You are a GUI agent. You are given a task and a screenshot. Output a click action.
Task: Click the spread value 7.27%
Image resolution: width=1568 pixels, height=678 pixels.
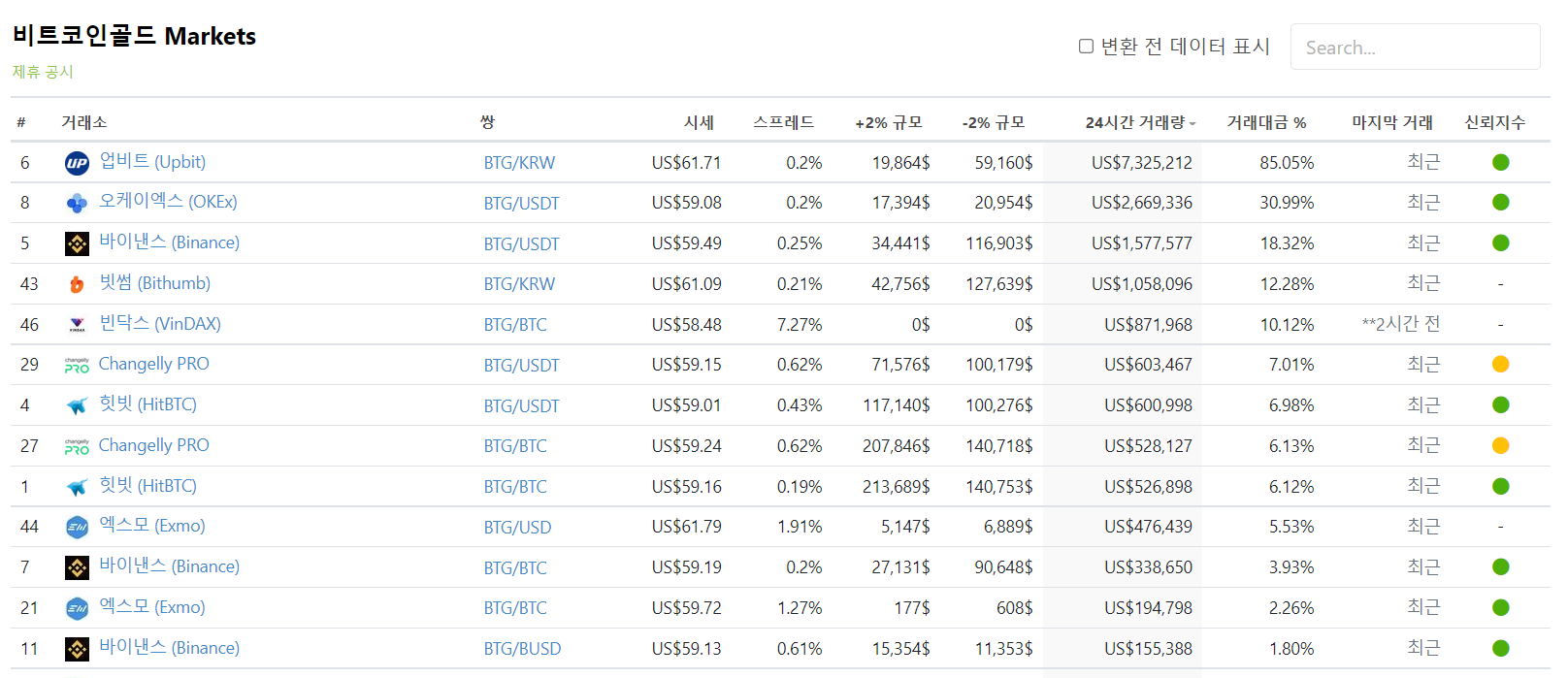(799, 325)
